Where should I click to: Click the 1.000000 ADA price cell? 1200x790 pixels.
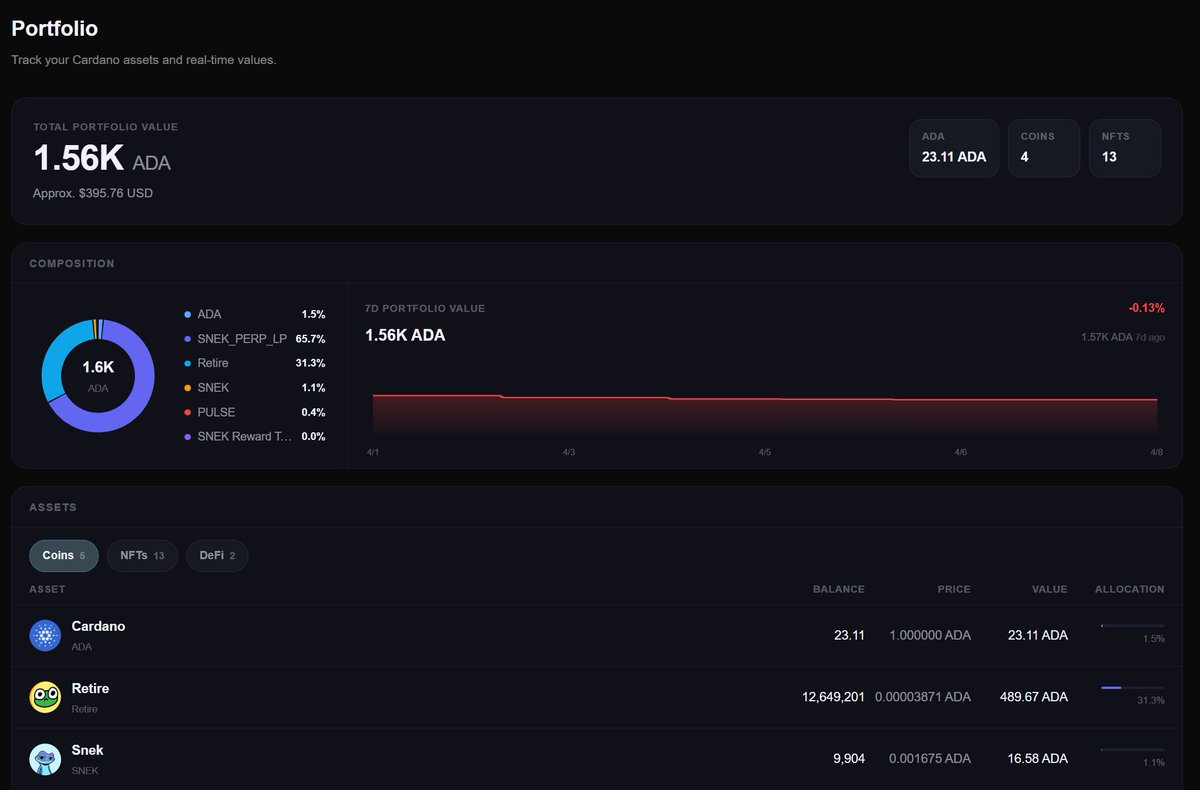pyautogui.click(x=930, y=635)
